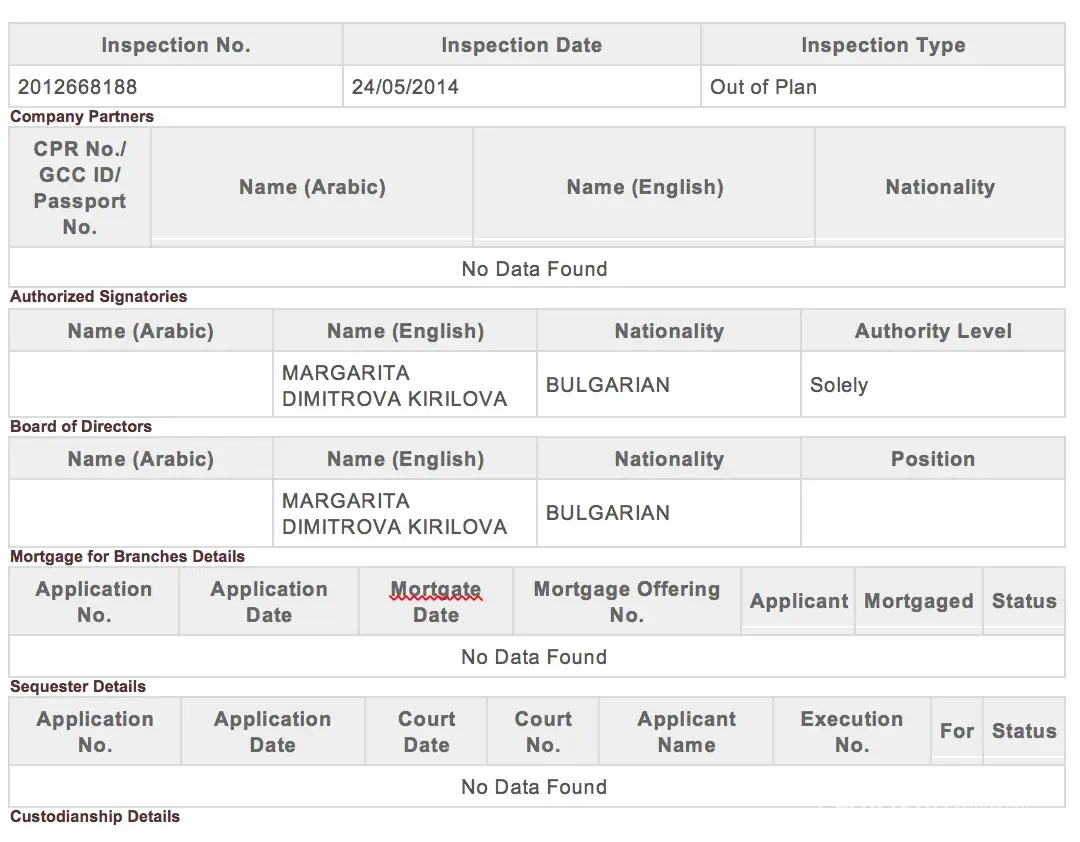This screenshot has width=1080, height=842.
Task: Click the Inspection Type column header
Action: 883,45
